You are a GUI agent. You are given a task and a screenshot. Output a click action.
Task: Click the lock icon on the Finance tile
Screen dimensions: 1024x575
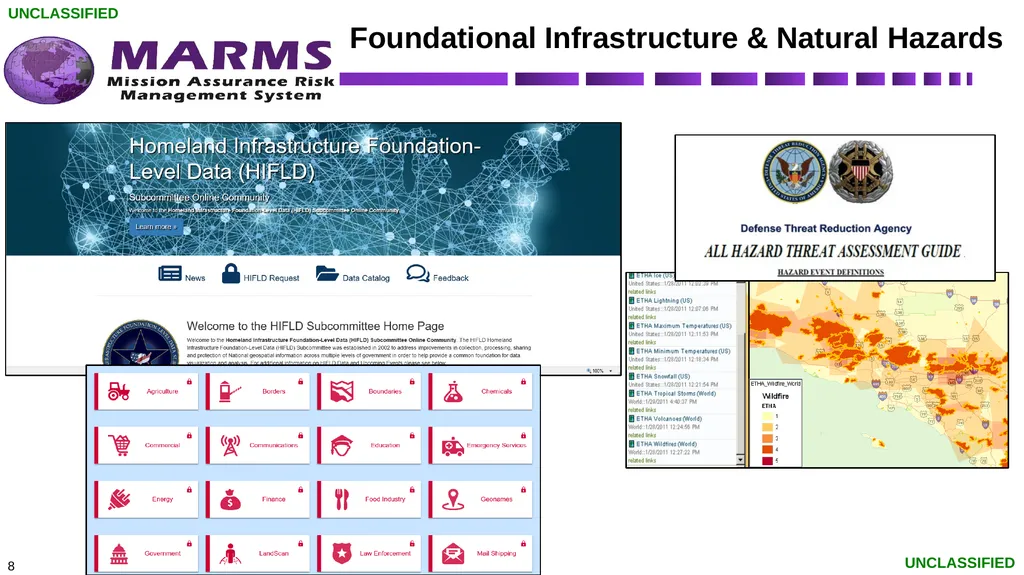coord(301,489)
